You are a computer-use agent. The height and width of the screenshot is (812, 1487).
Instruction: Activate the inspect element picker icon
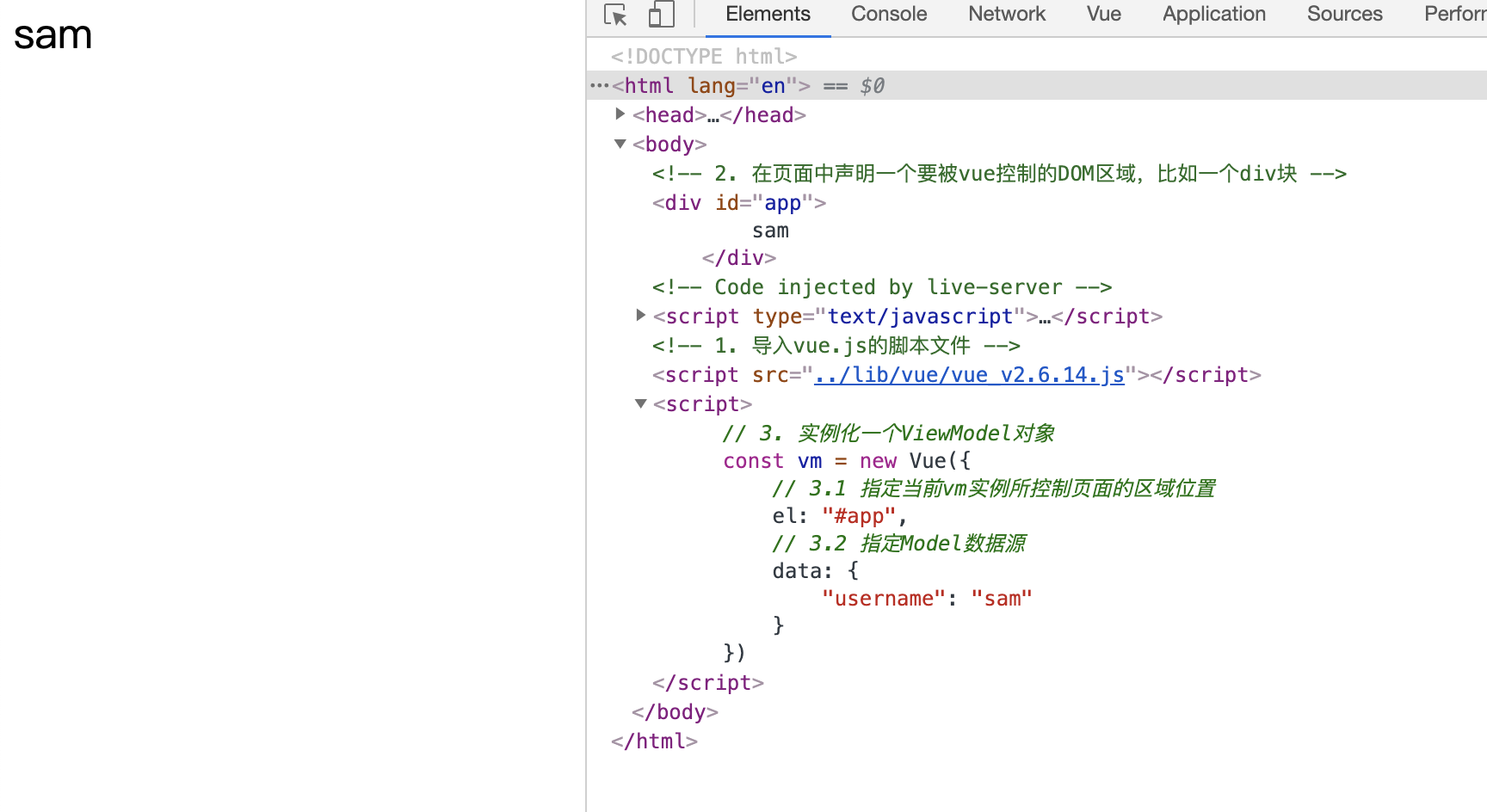pos(615,15)
